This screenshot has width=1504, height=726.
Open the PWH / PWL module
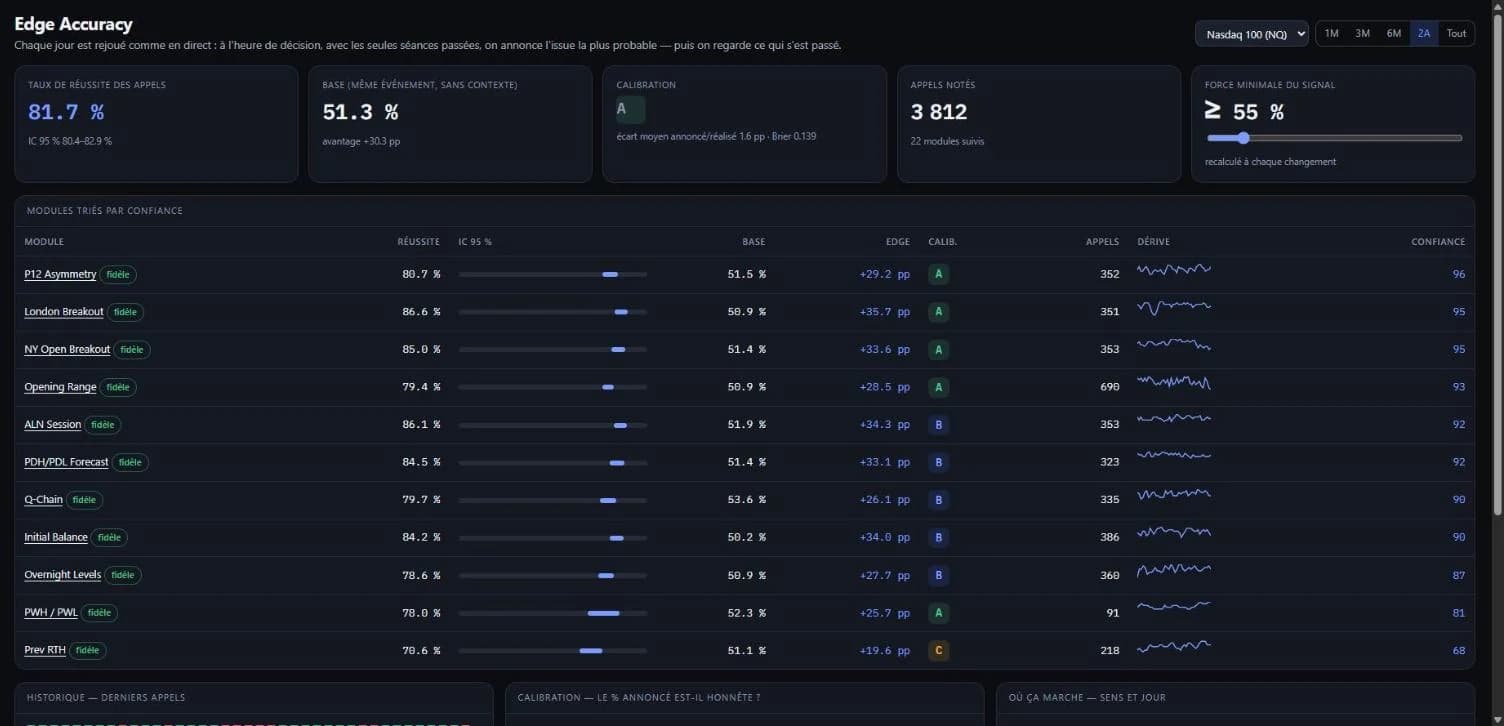[51, 612]
